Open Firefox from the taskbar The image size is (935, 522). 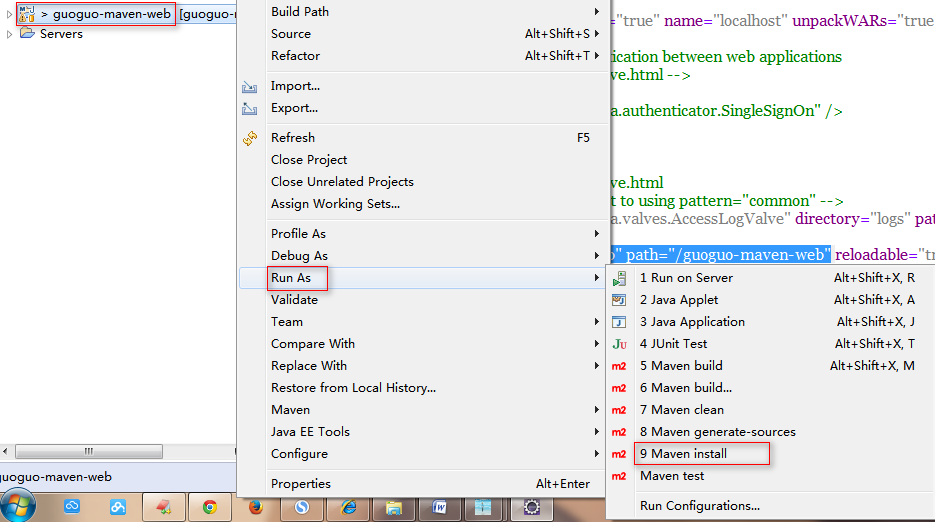tap(256, 507)
